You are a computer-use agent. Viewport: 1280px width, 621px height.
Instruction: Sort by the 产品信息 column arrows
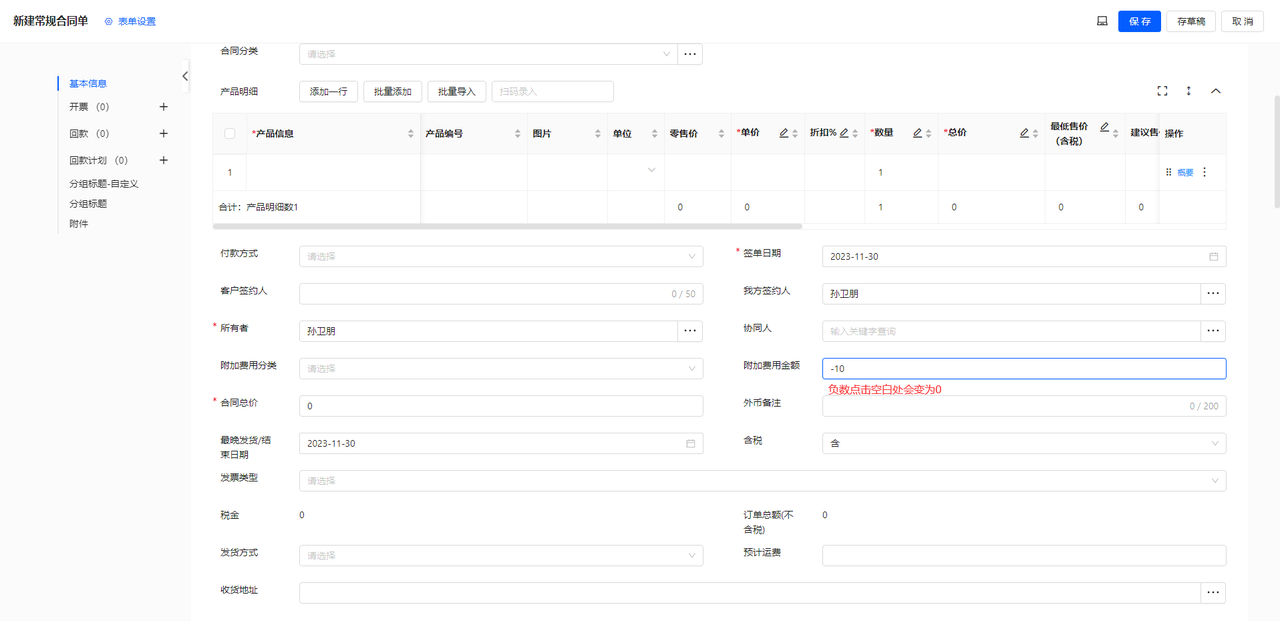tap(411, 134)
